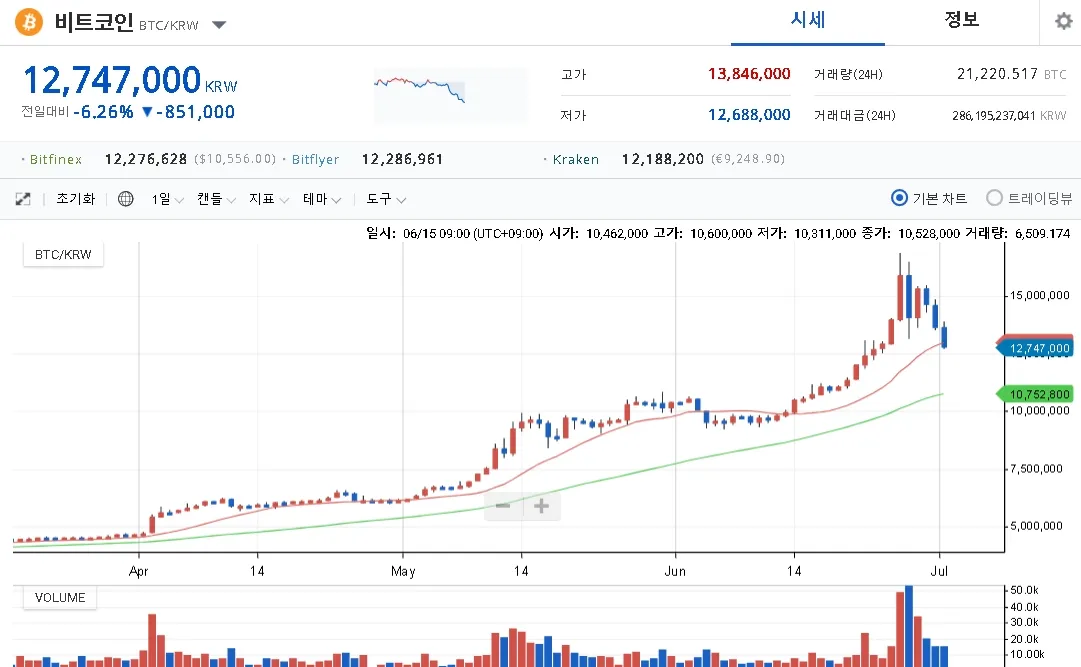Click the Bitcoin logo icon

(26, 20)
